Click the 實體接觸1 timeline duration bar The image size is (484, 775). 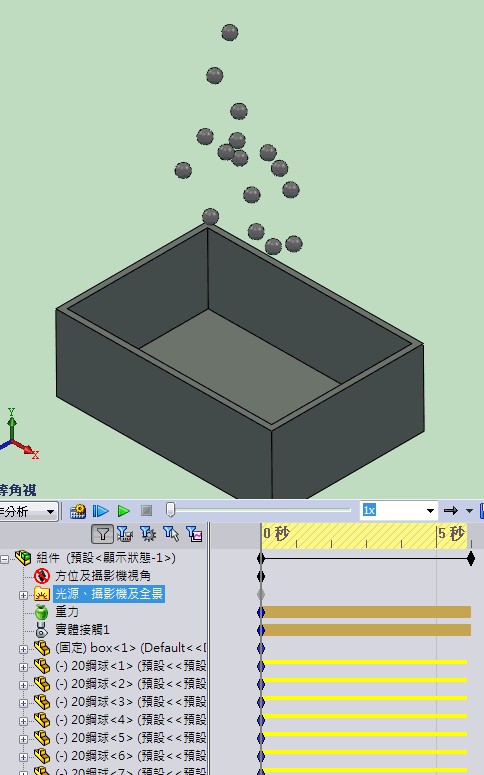click(x=366, y=630)
